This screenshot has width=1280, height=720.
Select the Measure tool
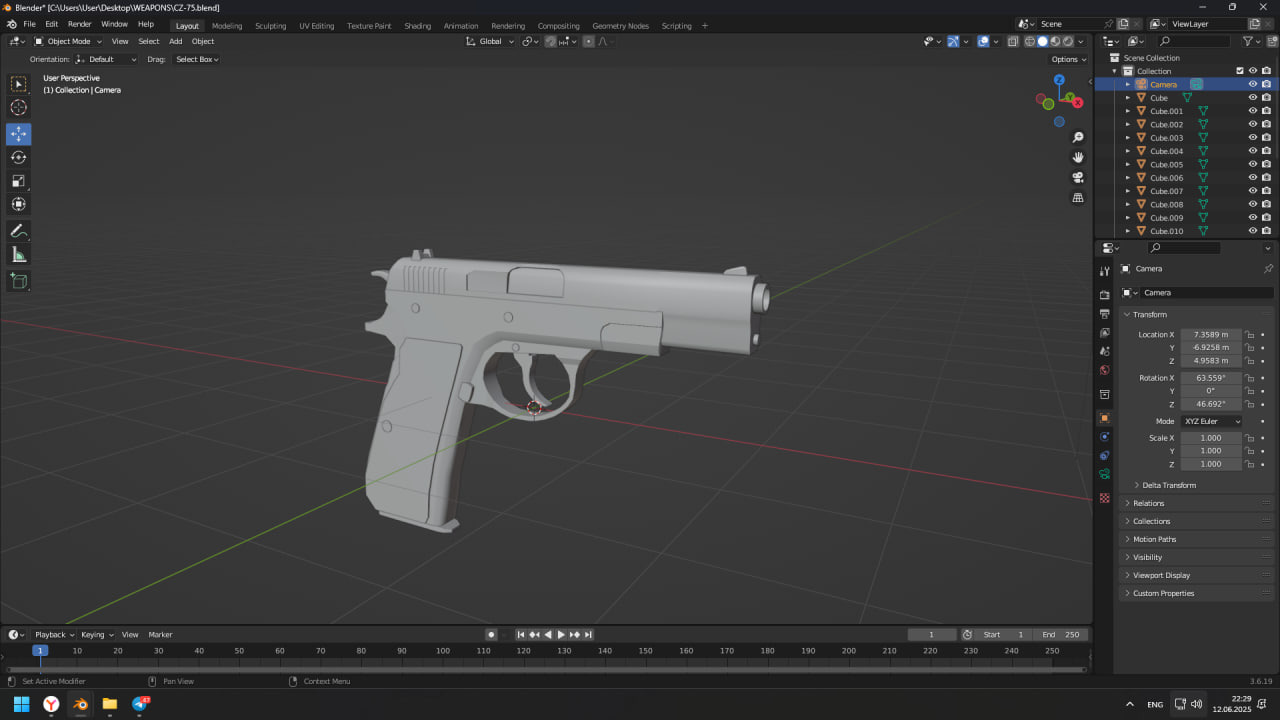[x=19, y=255]
